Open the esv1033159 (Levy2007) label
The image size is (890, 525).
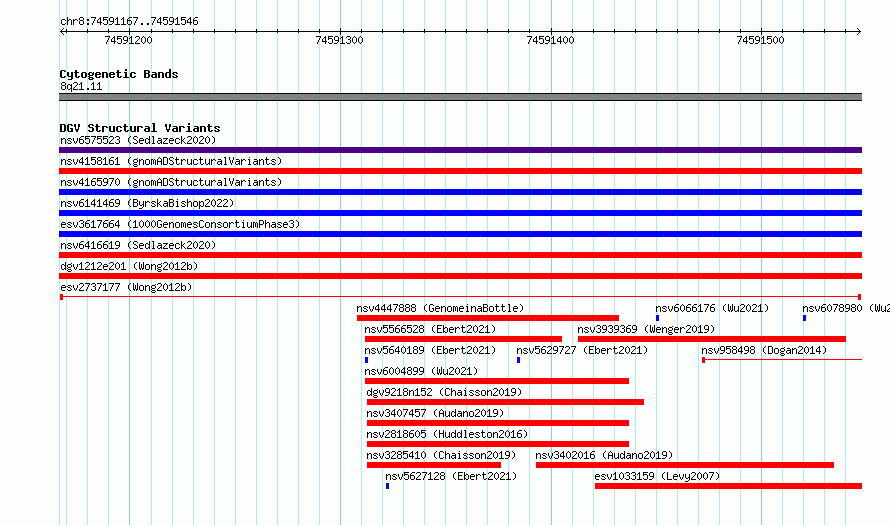pos(657,476)
